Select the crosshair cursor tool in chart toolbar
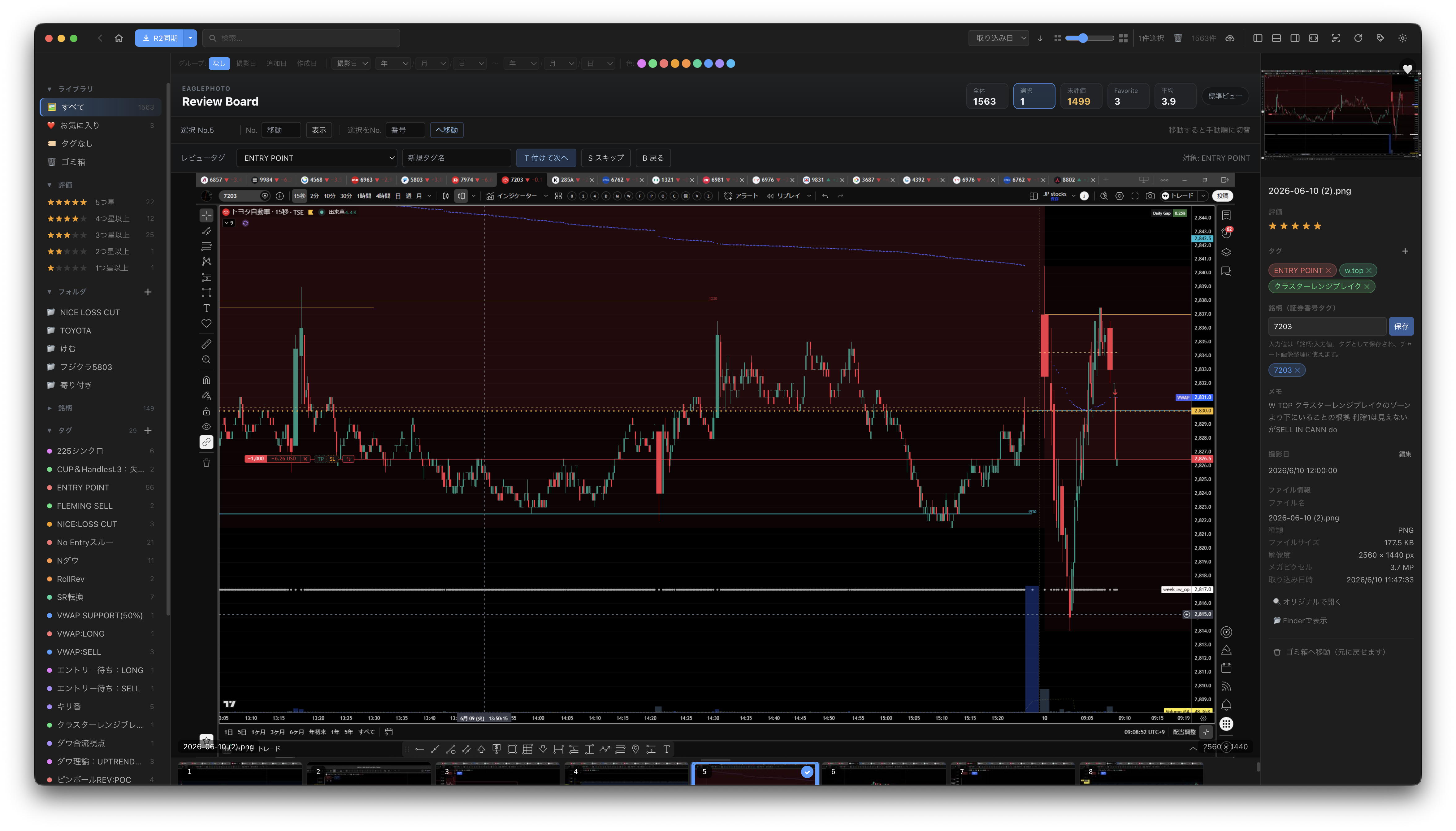 point(206,216)
